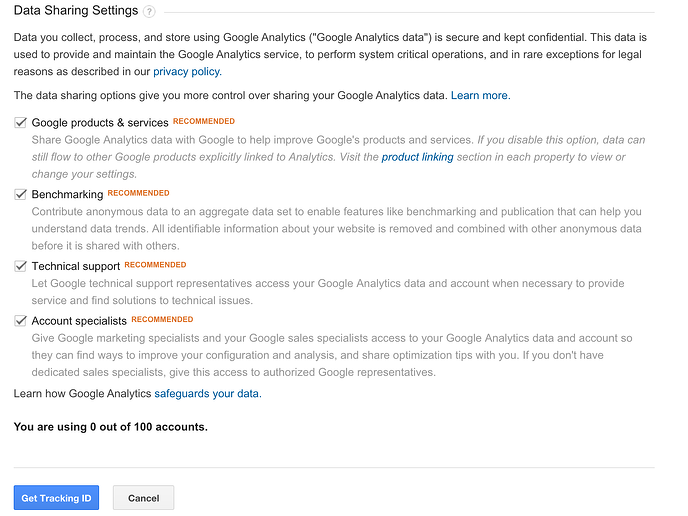
Task: Uncheck Google products & services checkbox
Action: pos(20,122)
